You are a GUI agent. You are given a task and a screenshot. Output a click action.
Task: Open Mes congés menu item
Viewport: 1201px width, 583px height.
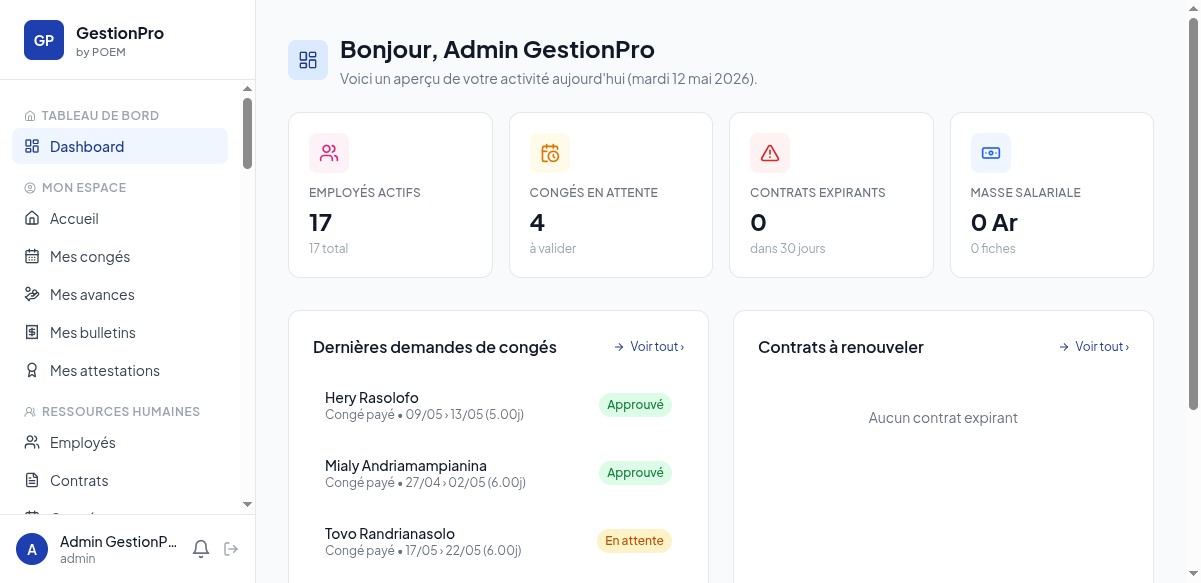(120, 256)
